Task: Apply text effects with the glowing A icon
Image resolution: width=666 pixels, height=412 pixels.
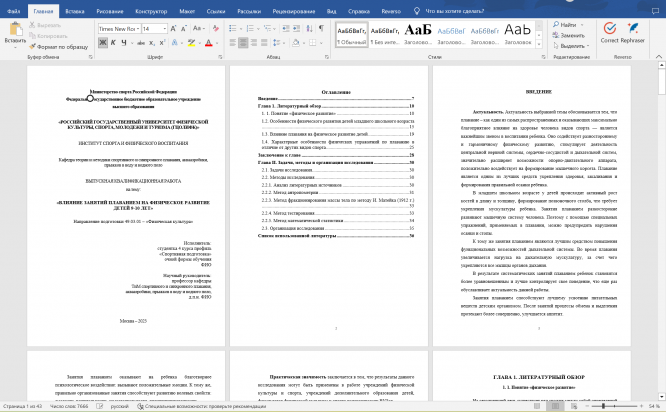Action: point(175,42)
